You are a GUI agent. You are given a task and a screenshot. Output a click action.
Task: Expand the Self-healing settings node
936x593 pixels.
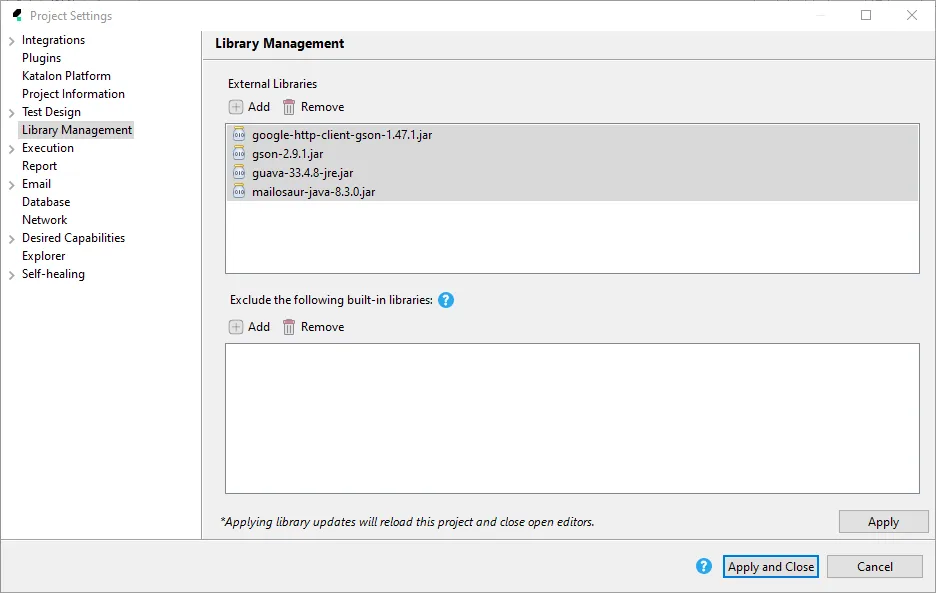click(x=12, y=273)
